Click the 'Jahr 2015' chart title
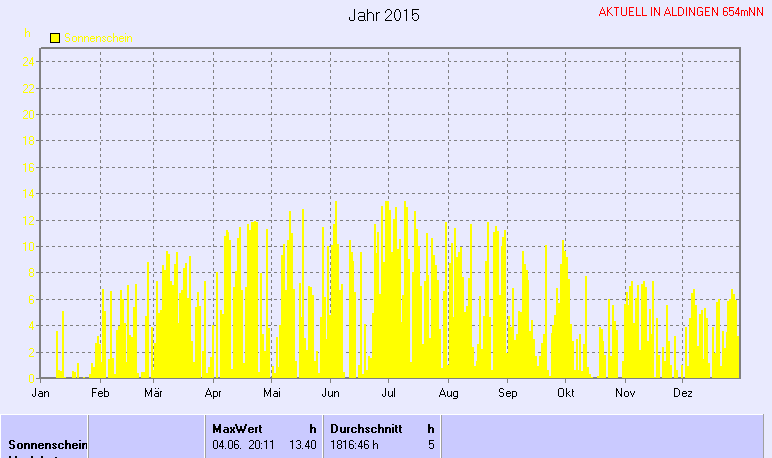Image resolution: width=772 pixels, height=458 pixels. pos(384,16)
